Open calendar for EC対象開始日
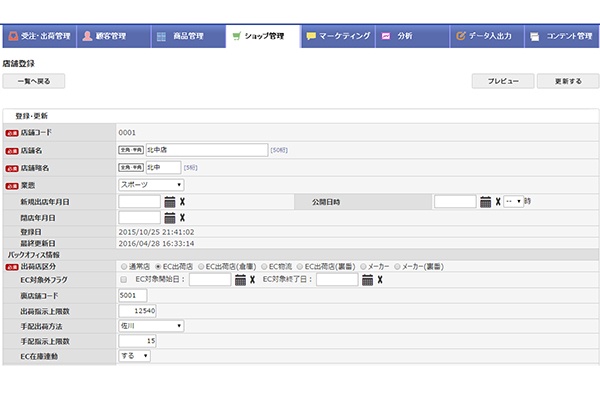The image size is (600, 400). [x=240, y=280]
